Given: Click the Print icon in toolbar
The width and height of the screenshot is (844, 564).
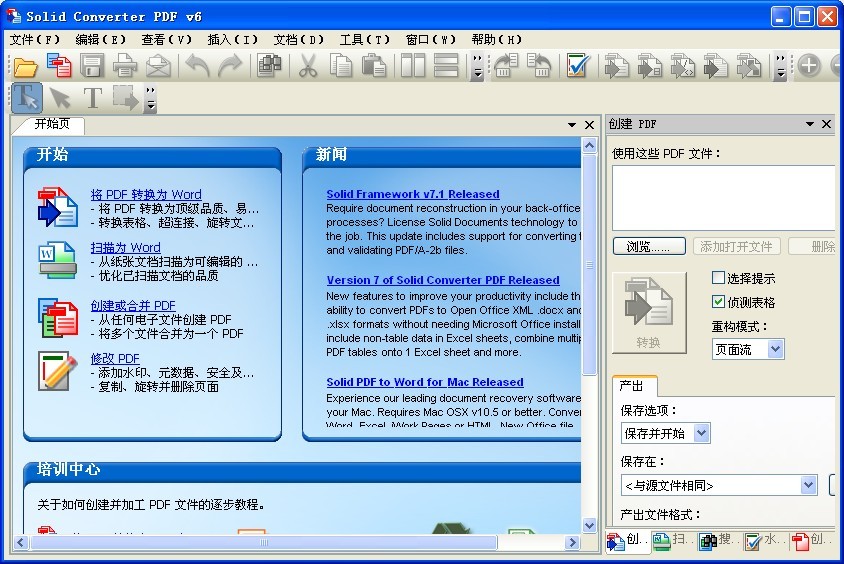Looking at the screenshot, I should [x=125, y=67].
